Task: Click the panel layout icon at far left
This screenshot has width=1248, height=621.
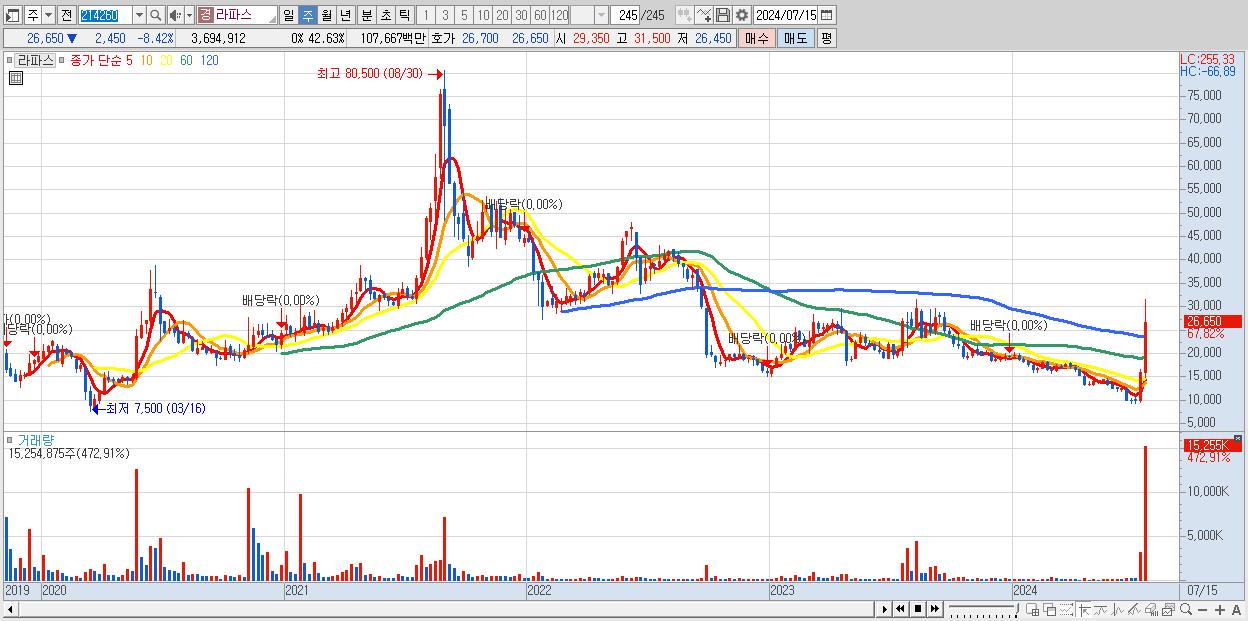Action: (12, 15)
